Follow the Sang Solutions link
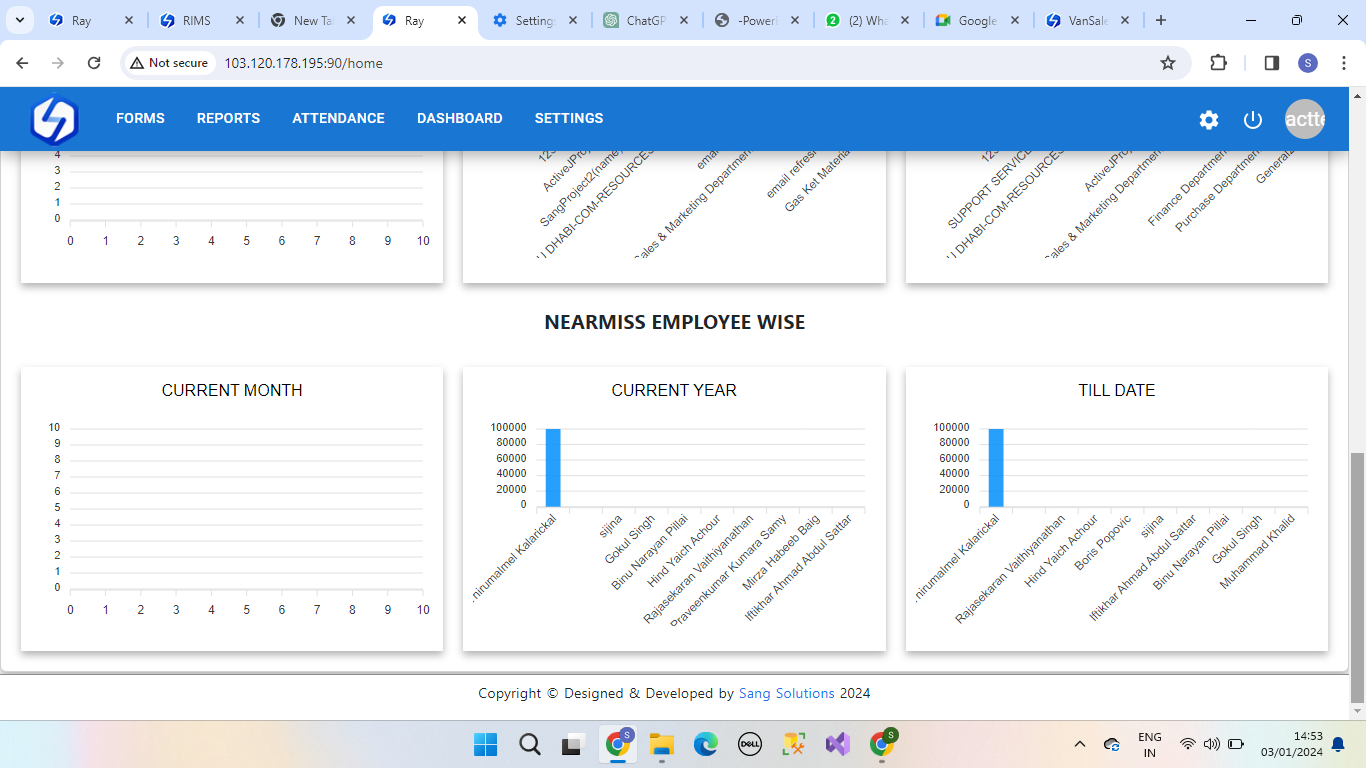 [786, 693]
